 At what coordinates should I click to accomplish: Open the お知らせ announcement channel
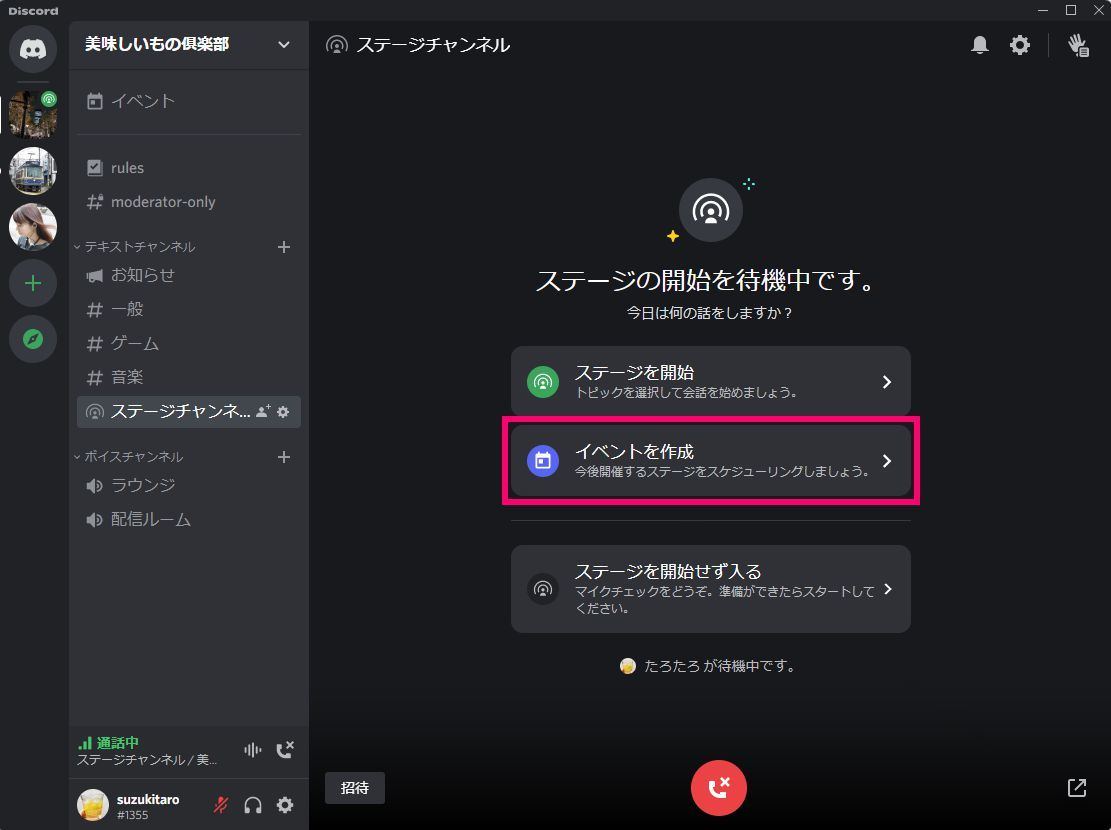[x=188, y=276]
